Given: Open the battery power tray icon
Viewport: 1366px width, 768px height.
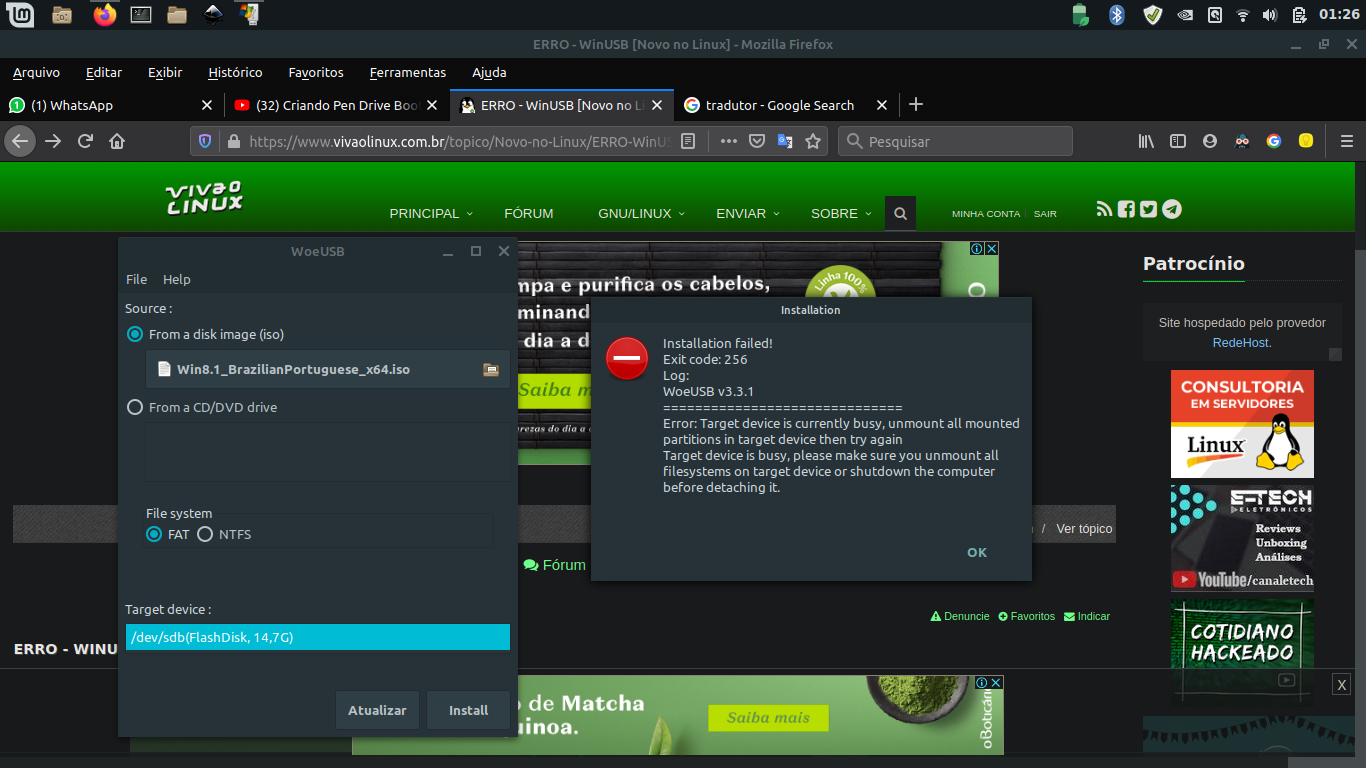Looking at the screenshot, I should 1299,15.
